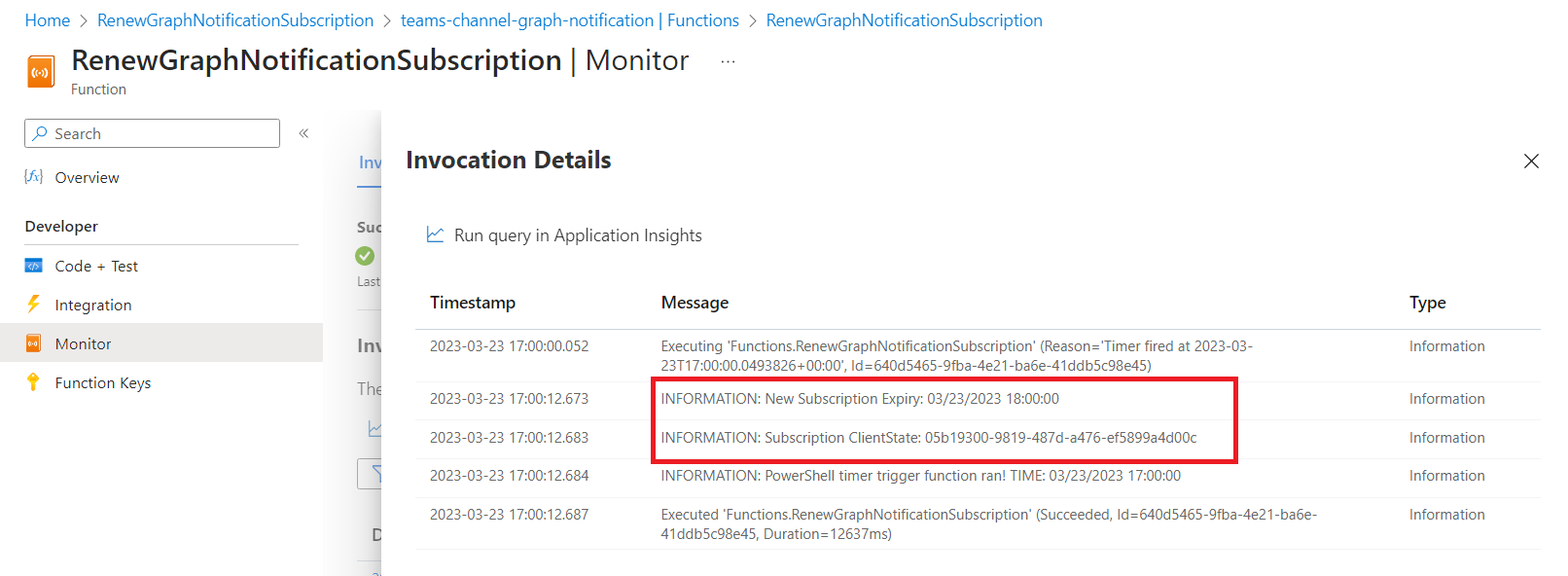Click the Function Keys key icon
This screenshot has height=576, width=1568.
tap(34, 382)
